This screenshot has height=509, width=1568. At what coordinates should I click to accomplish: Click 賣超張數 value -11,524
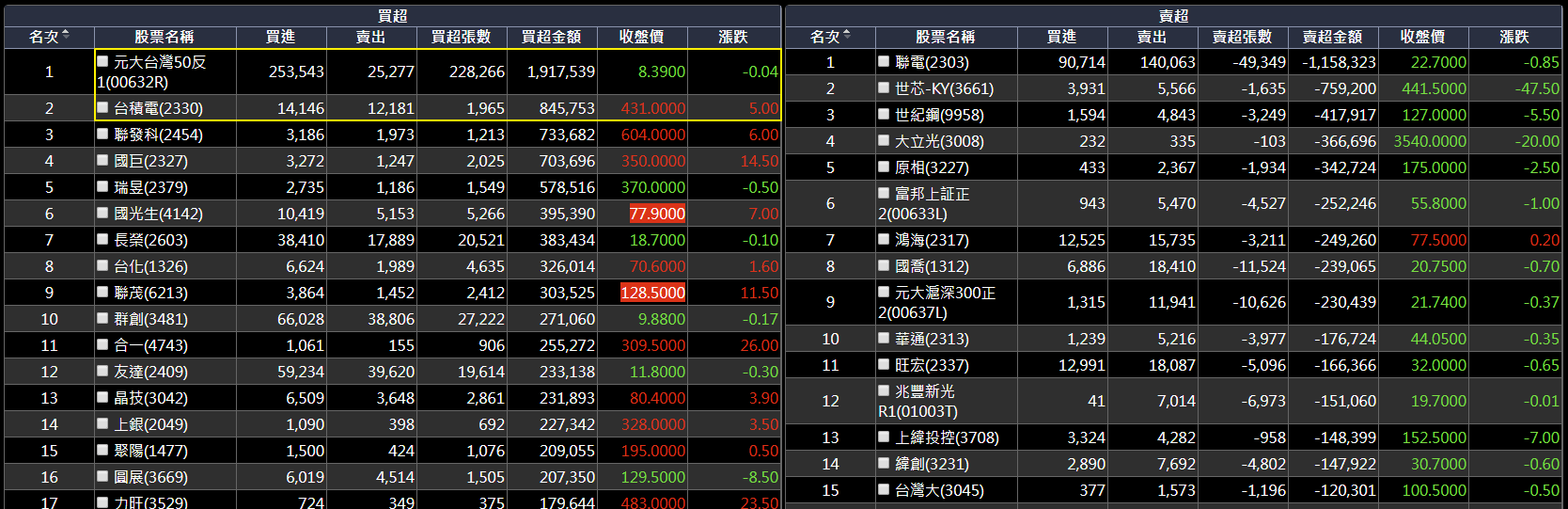(1260, 266)
